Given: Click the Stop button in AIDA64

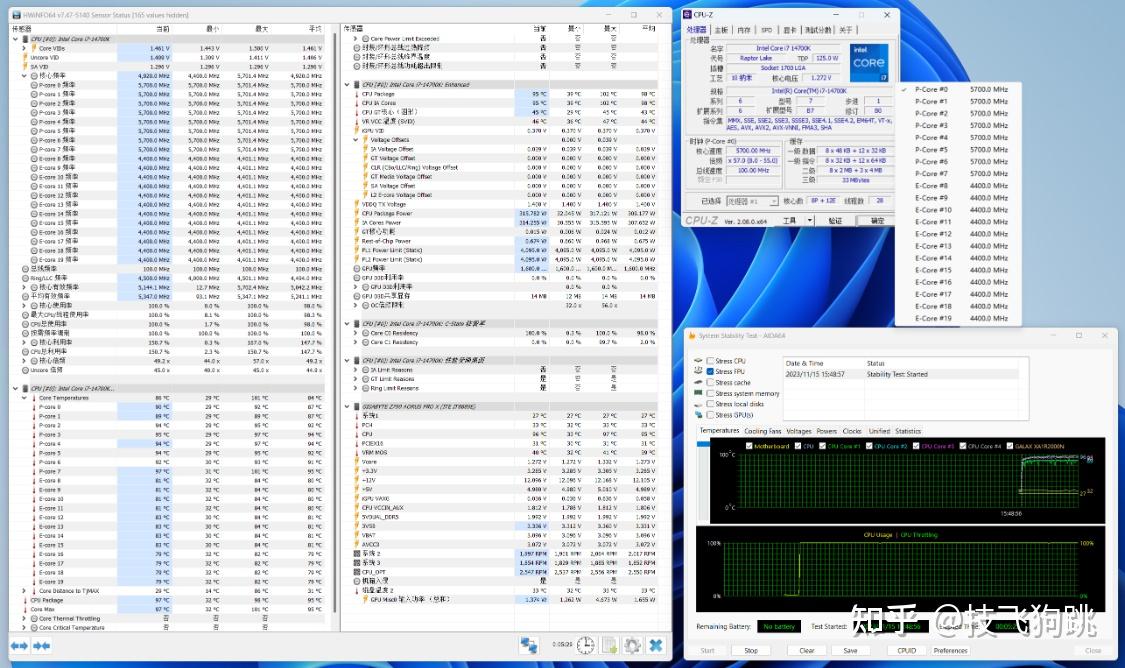Looking at the screenshot, I should (750, 650).
